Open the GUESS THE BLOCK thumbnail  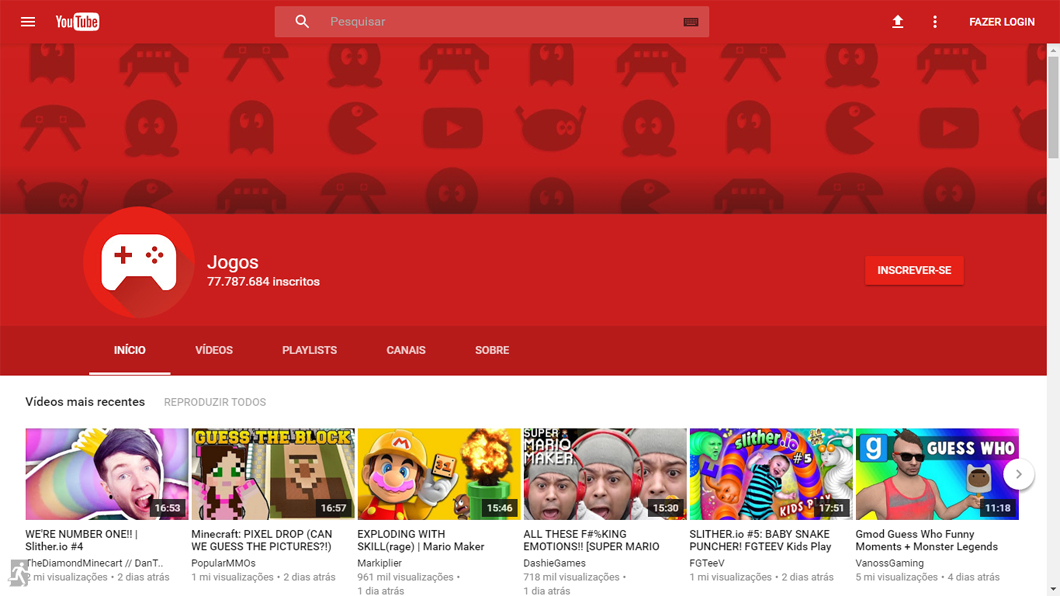click(273, 474)
